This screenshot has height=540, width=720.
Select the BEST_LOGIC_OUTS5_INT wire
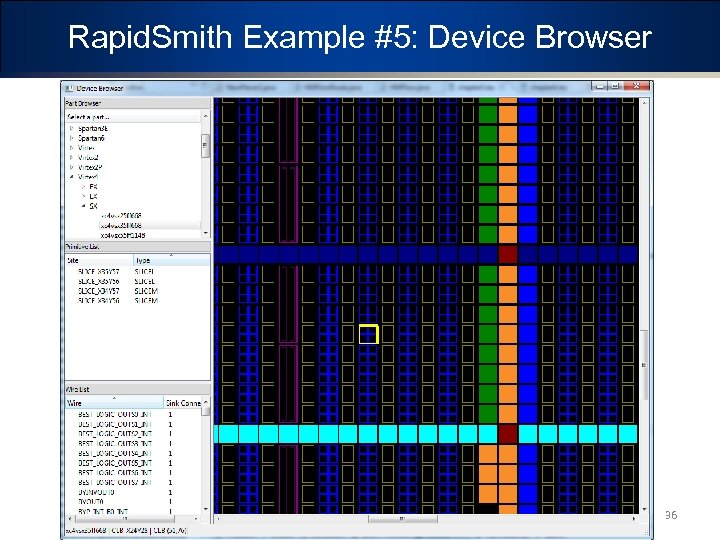(x=115, y=463)
